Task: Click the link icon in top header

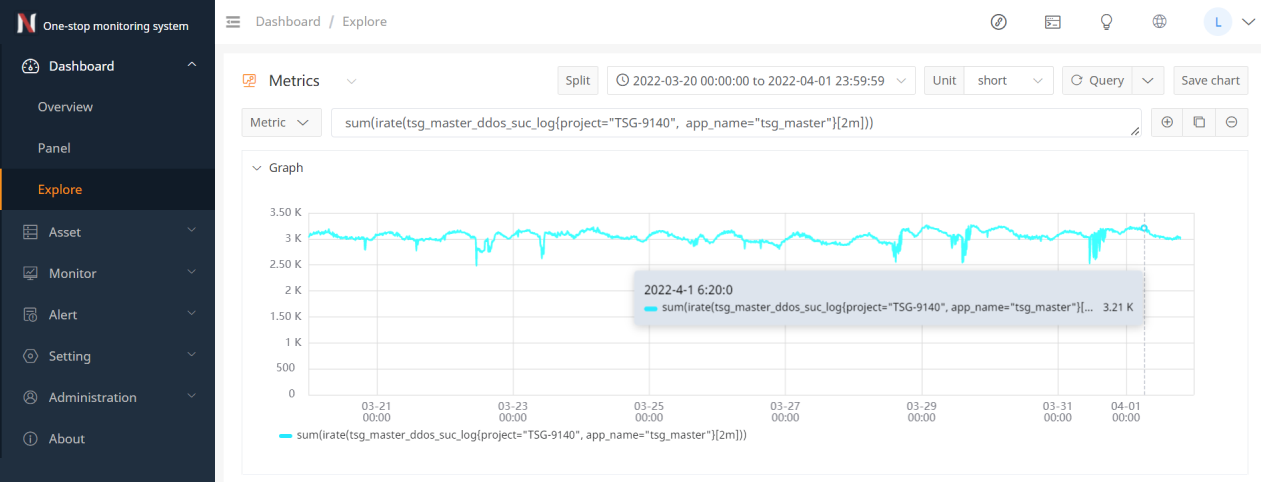Action: (x=998, y=22)
